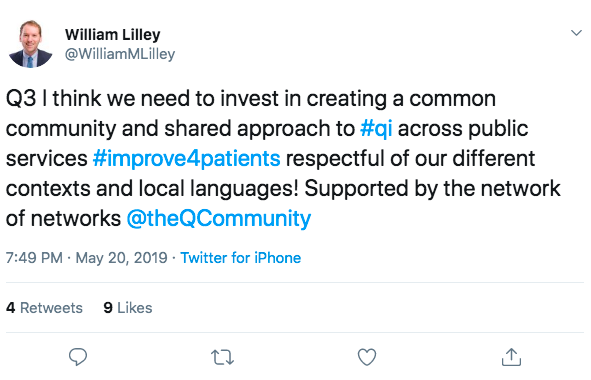View the 4 Retweets list
The width and height of the screenshot is (591, 380).
tap(44, 308)
